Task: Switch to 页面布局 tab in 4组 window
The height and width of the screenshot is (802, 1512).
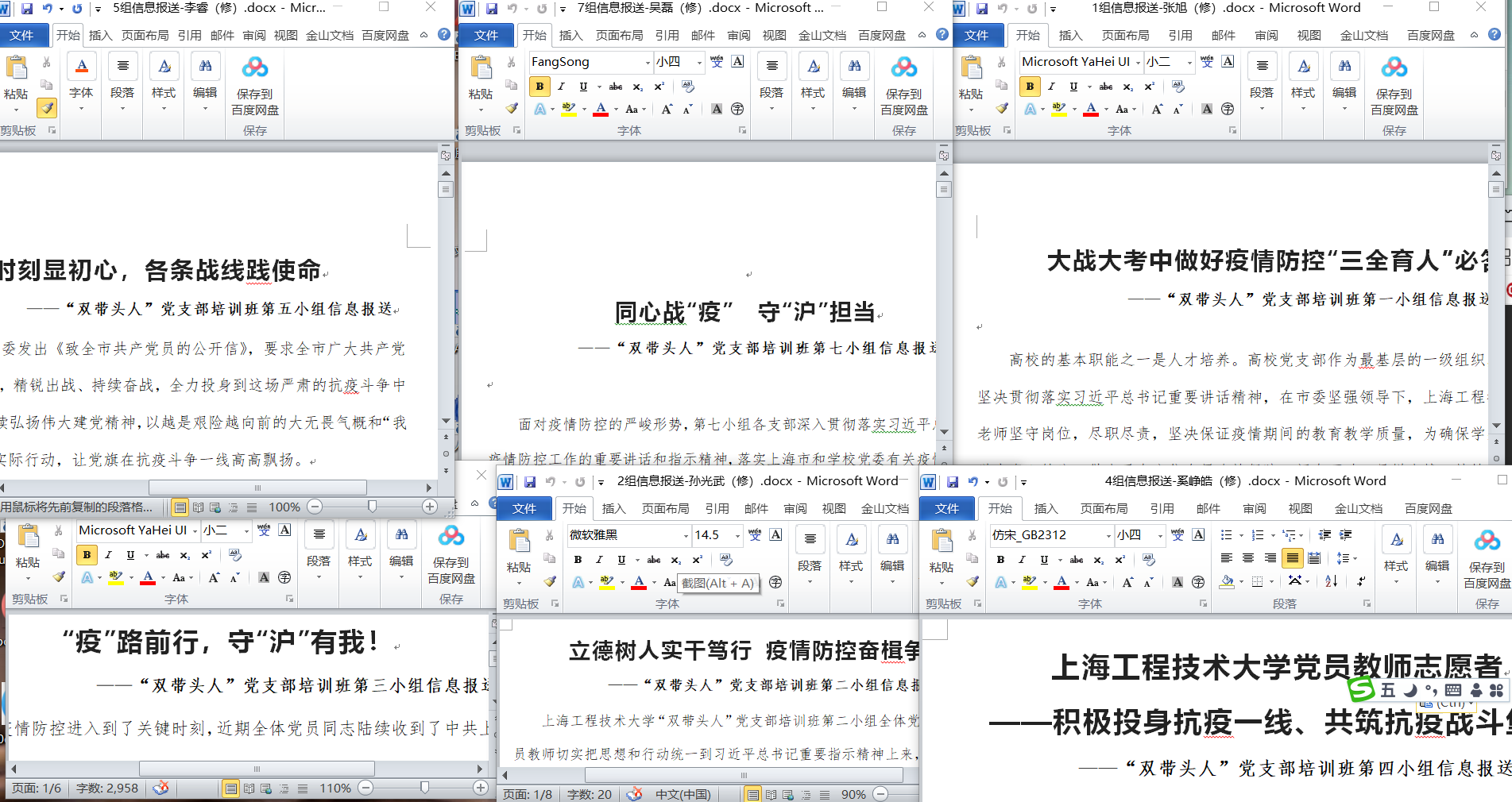Action: tap(1104, 508)
